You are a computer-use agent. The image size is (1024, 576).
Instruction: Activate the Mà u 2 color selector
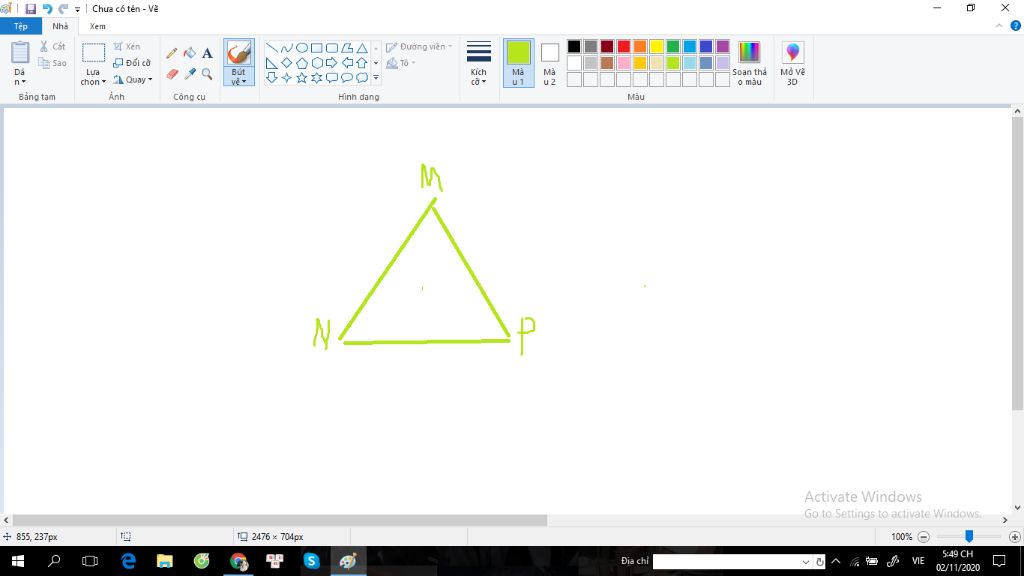(550, 63)
